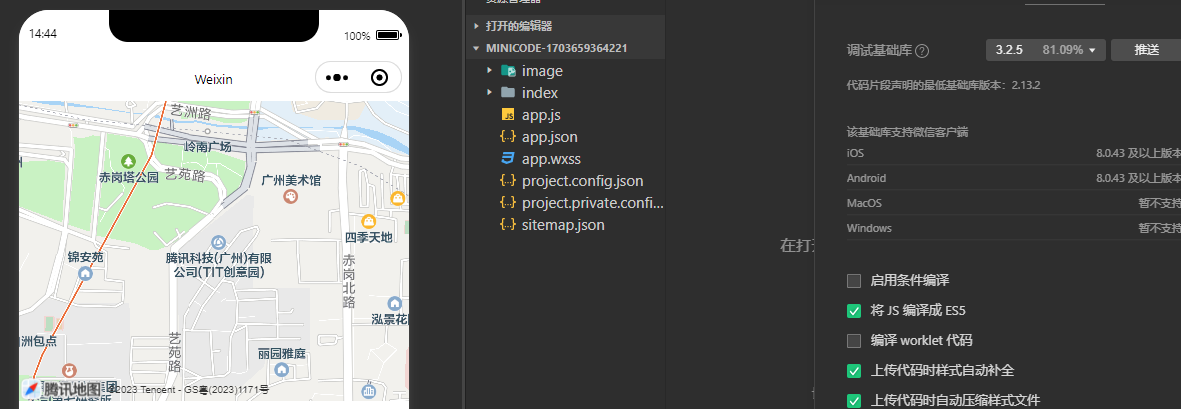Uncheck 上传代码时样式自动补全

[853, 371]
